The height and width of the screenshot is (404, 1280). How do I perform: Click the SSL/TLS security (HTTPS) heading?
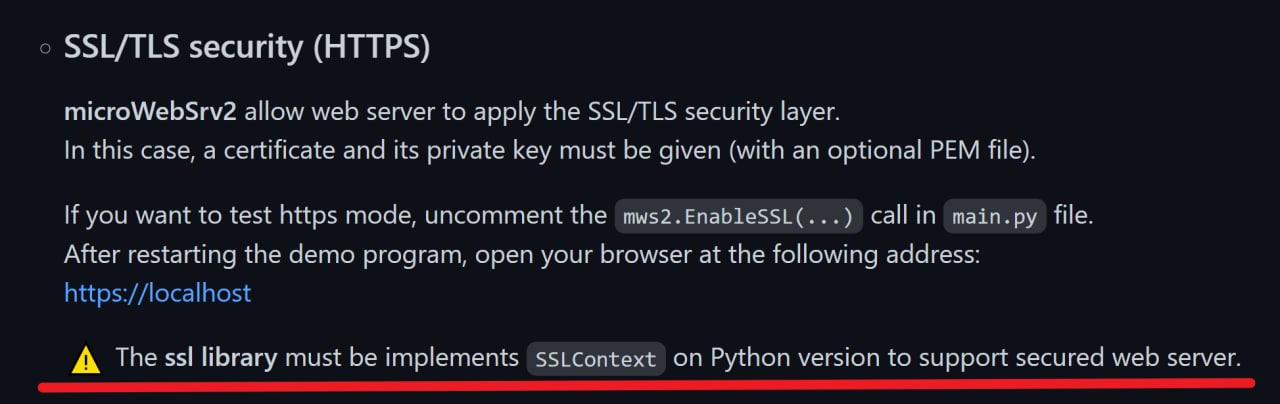247,47
